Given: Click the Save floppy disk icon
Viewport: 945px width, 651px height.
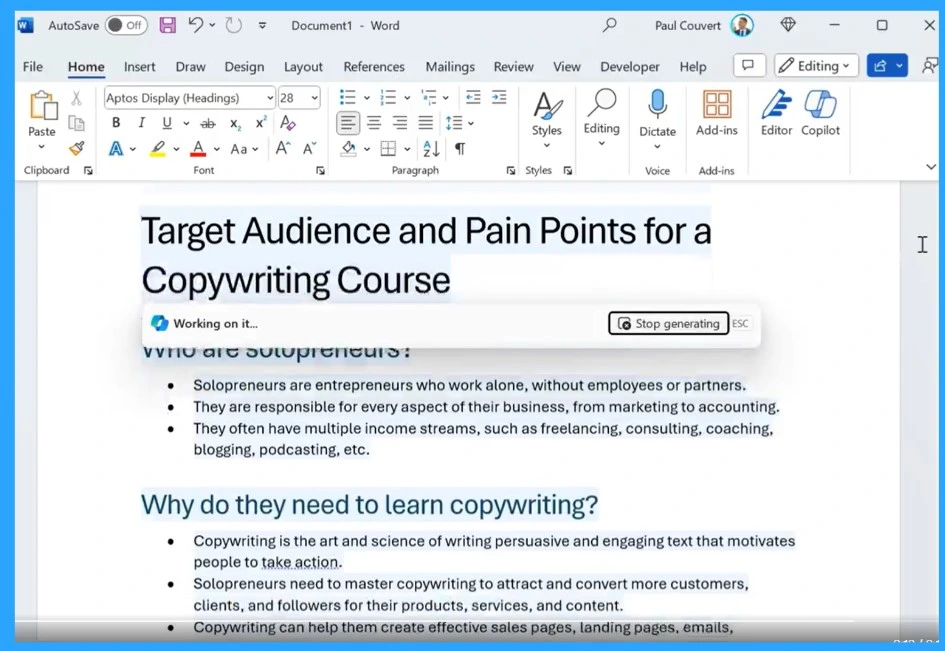Looking at the screenshot, I should coord(167,25).
